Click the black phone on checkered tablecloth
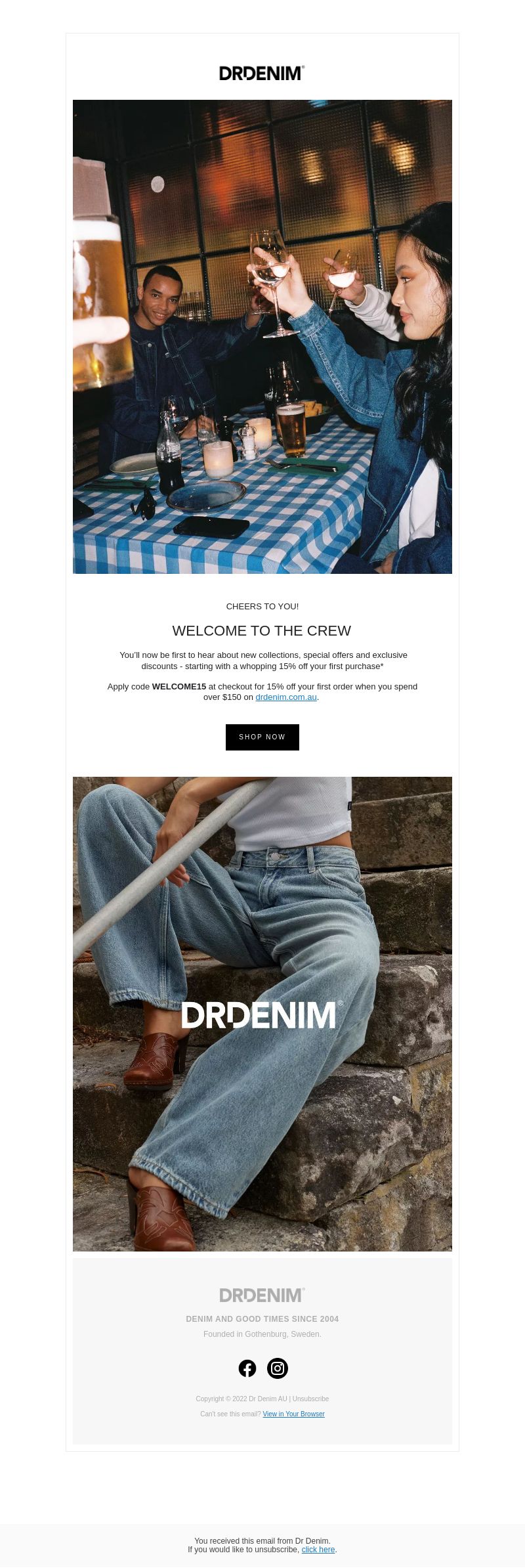This screenshot has width=525, height=1568. (x=211, y=527)
